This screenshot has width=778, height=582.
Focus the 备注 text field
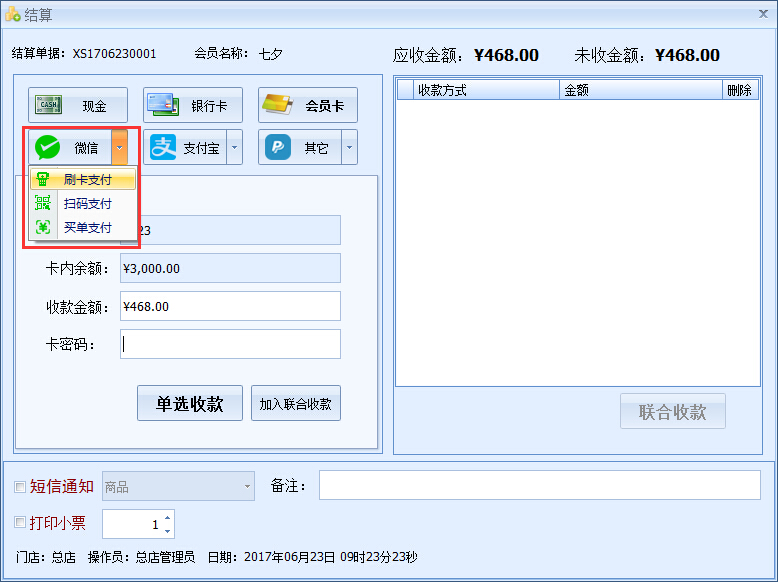point(539,485)
